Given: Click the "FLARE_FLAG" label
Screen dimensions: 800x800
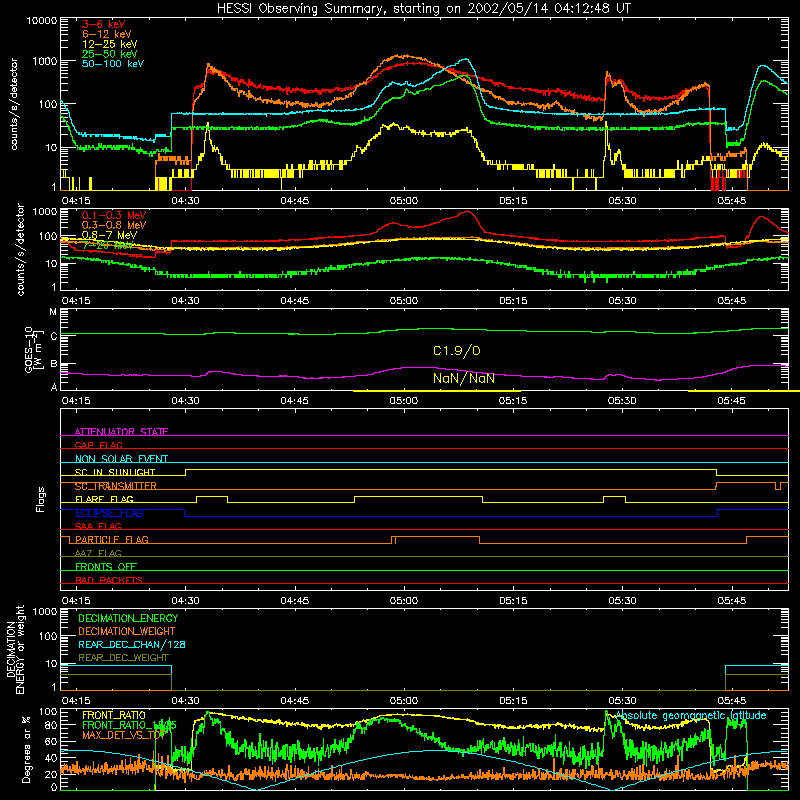Looking at the screenshot, I should 104,499.
